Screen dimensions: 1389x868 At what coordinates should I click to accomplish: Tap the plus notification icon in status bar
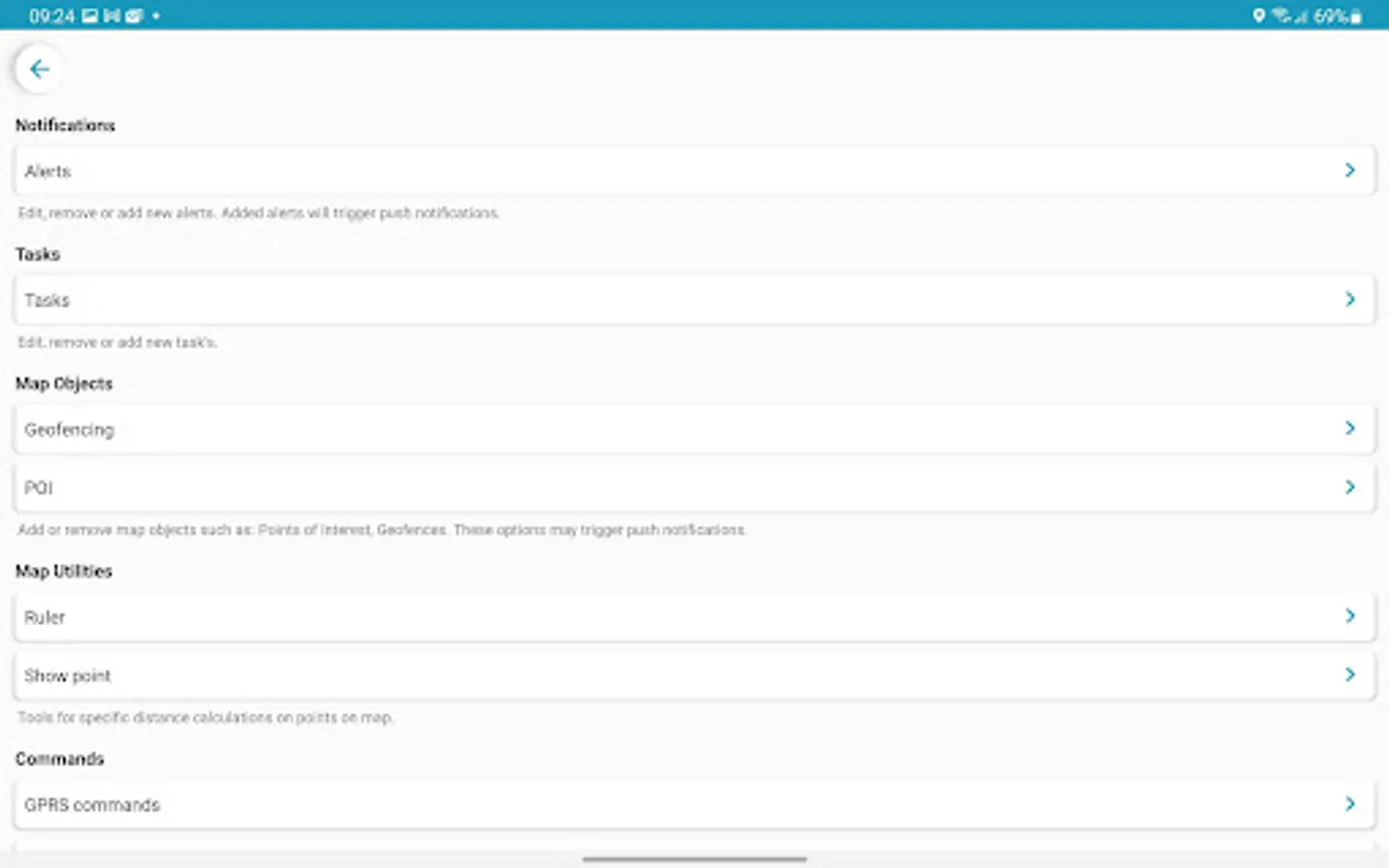(x=155, y=14)
